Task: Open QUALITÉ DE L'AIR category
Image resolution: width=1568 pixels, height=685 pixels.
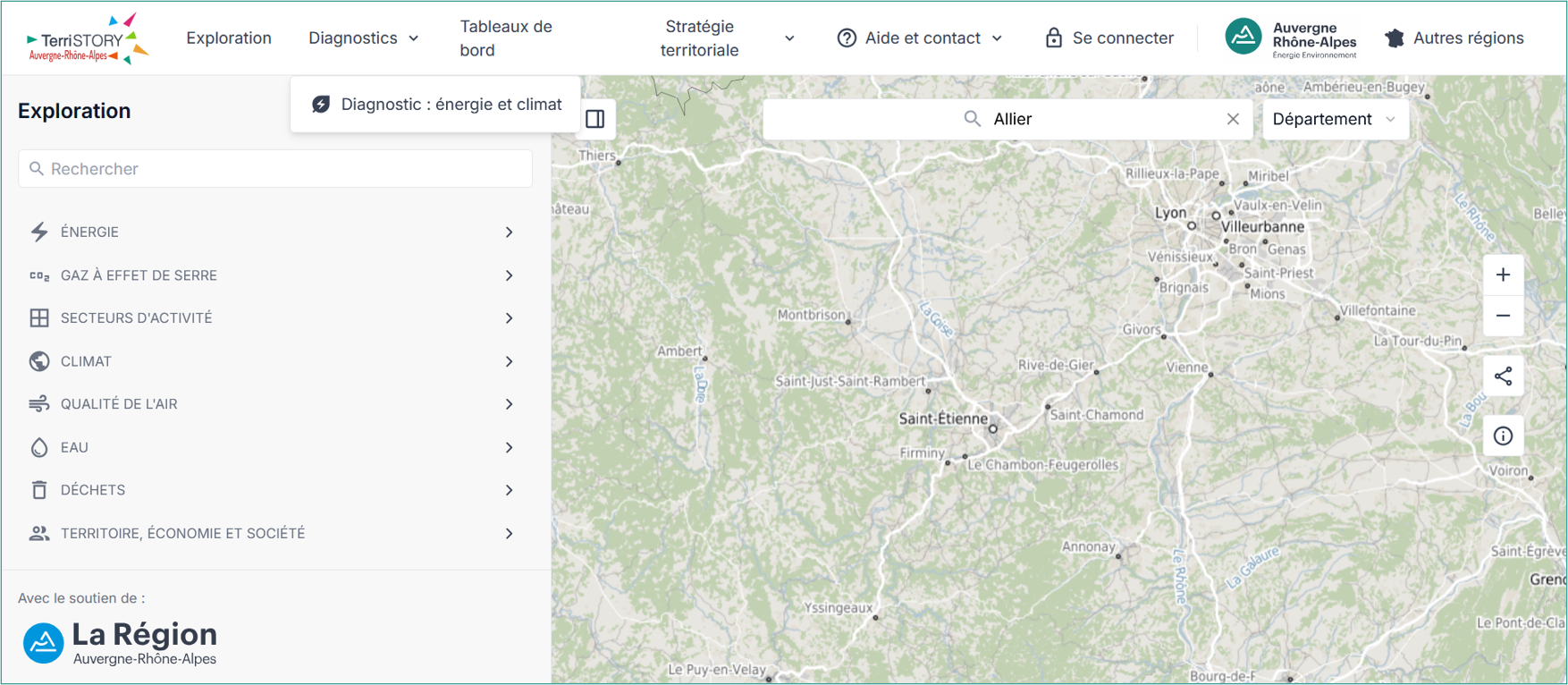Action: (275, 404)
